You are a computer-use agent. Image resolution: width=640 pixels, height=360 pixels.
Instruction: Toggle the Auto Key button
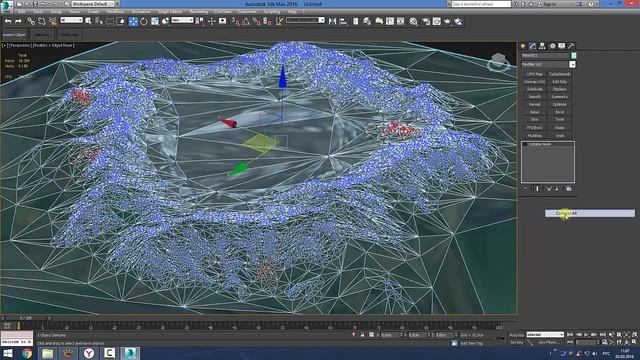click(x=516, y=335)
